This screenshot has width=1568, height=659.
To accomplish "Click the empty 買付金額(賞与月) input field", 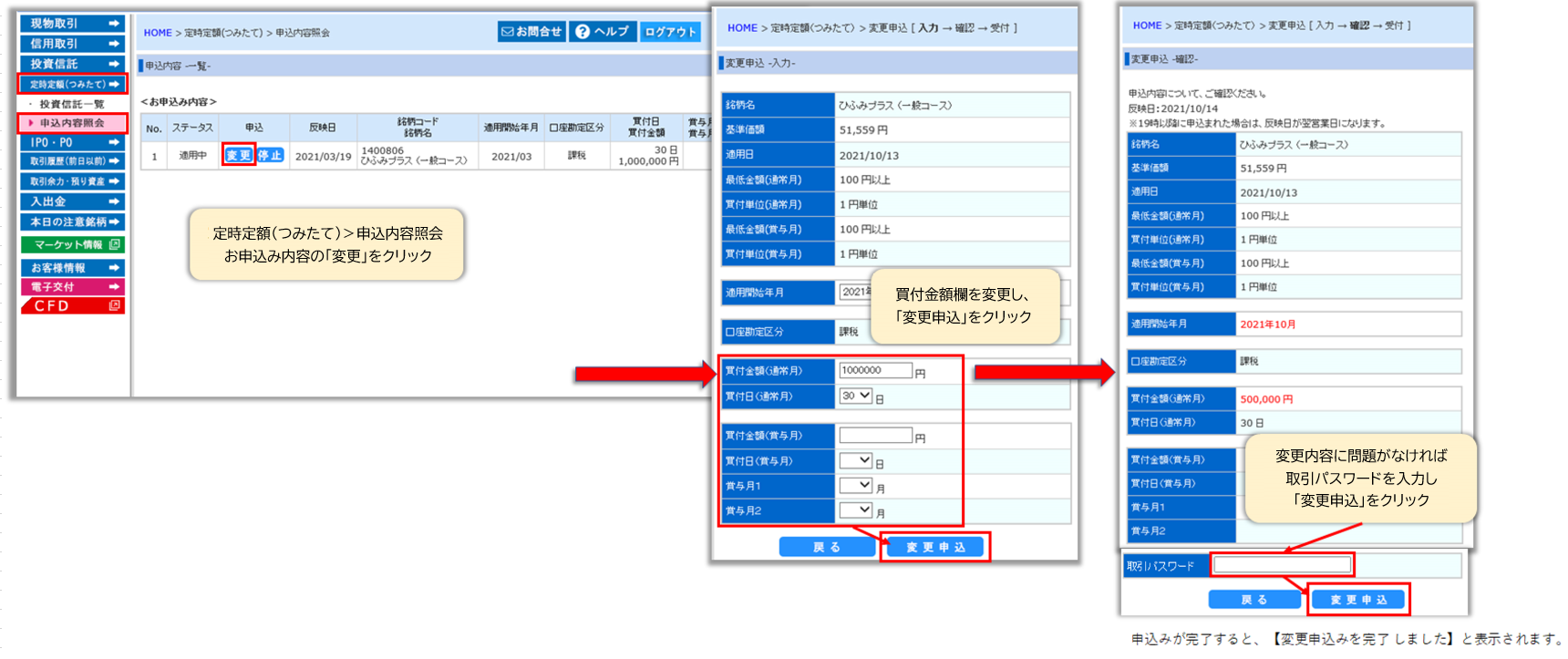I will pyautogui.click(x=875, y=435).
